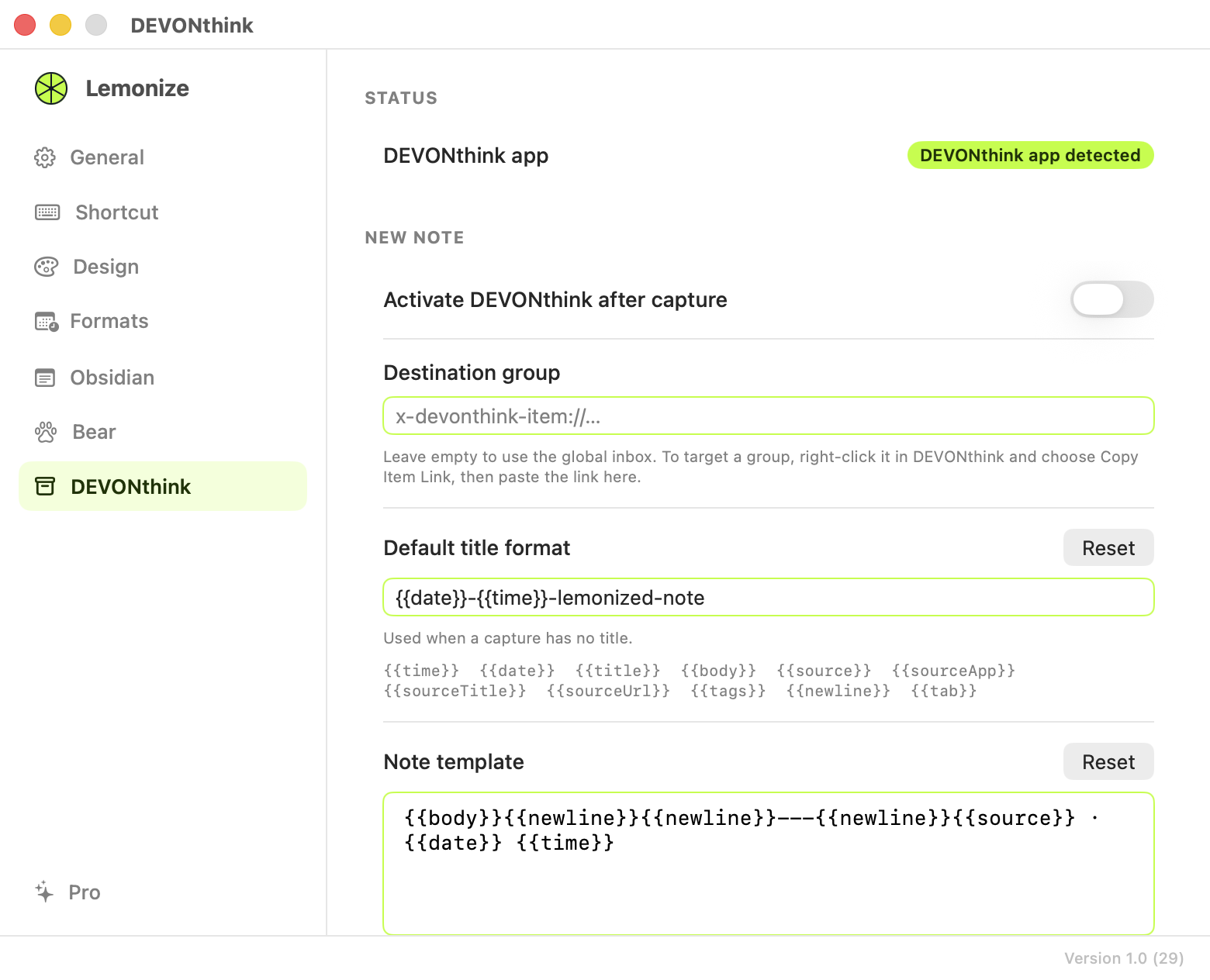Select the DEVONthink sidebar item
This screenshot has height=980, width=1210.
click(x=163, y=486)
